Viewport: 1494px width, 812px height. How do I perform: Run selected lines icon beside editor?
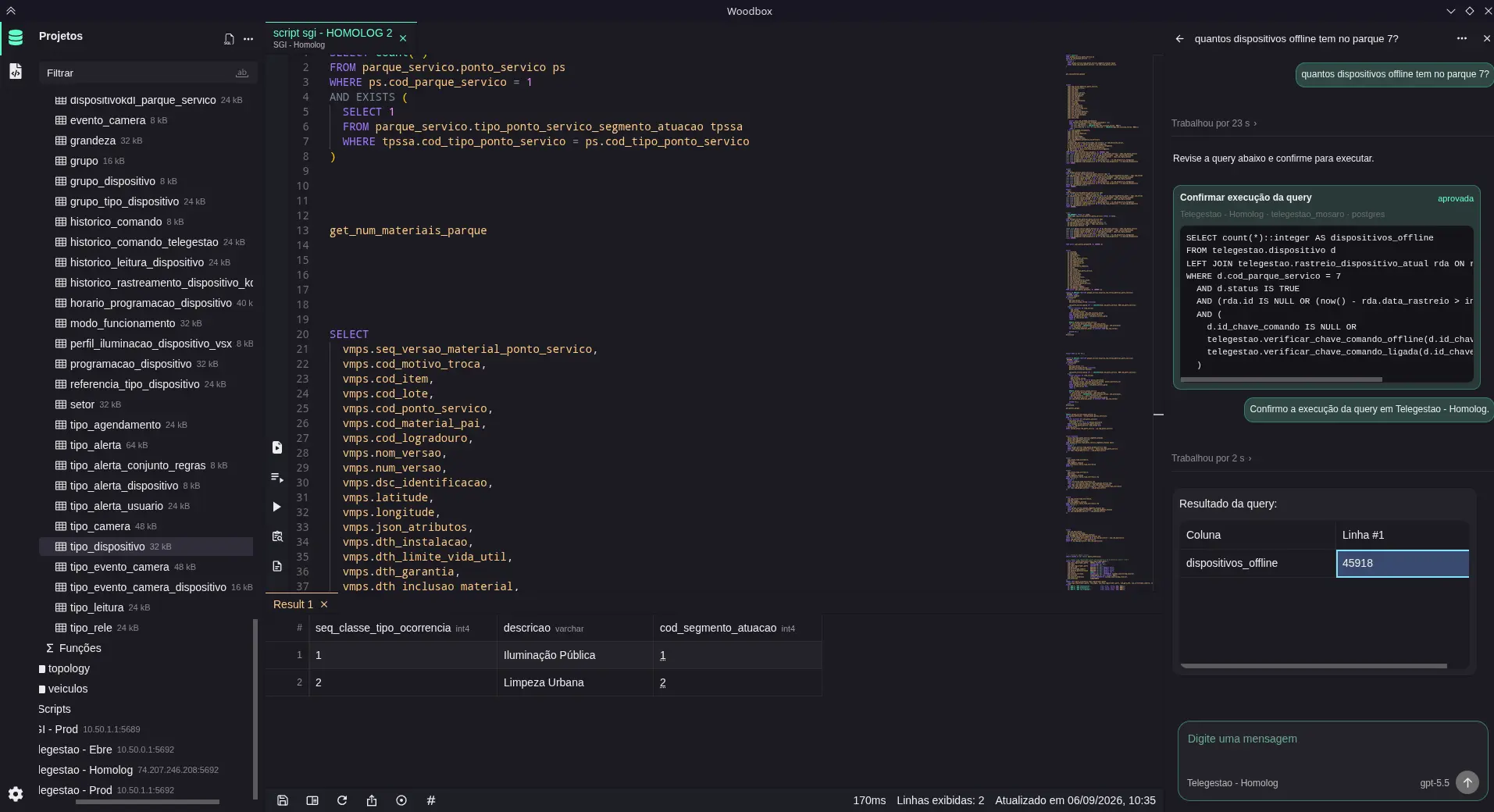(x=277, y=477)
